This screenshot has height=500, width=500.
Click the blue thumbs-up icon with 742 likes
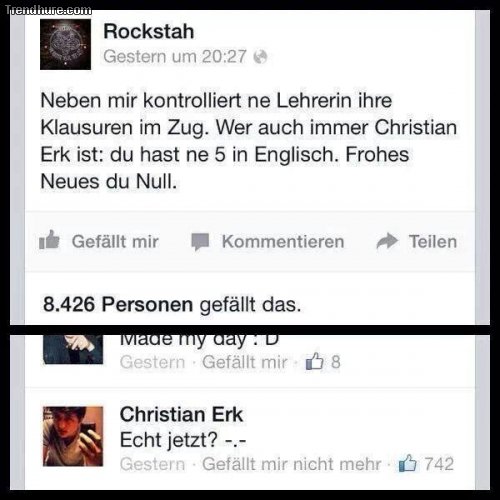pos(407,463)
